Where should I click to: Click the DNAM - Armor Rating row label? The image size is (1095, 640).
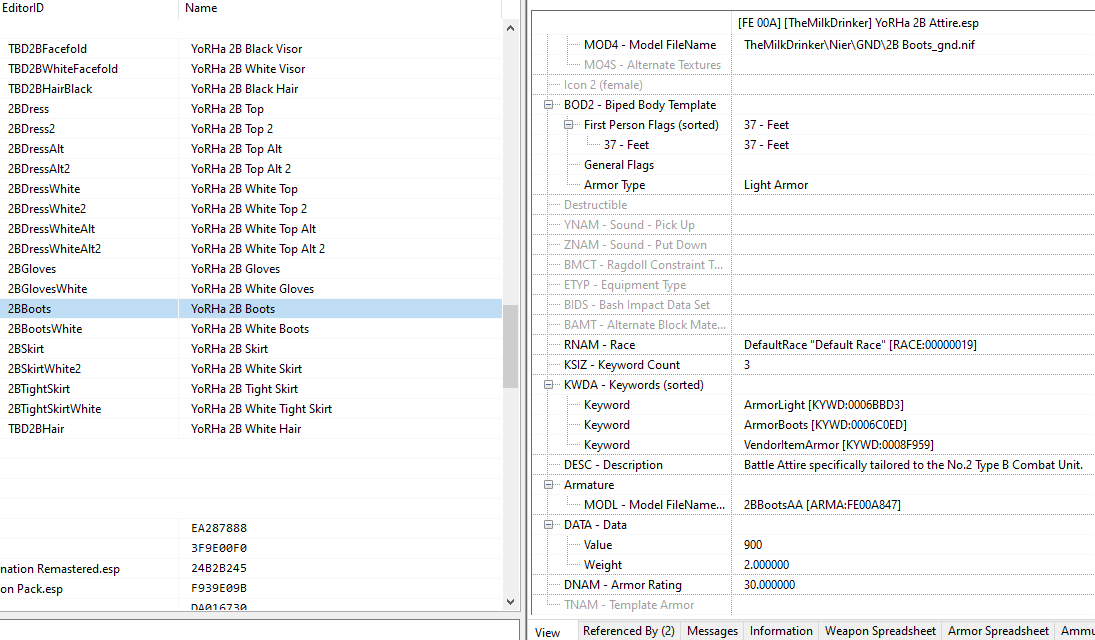(622, 585)
